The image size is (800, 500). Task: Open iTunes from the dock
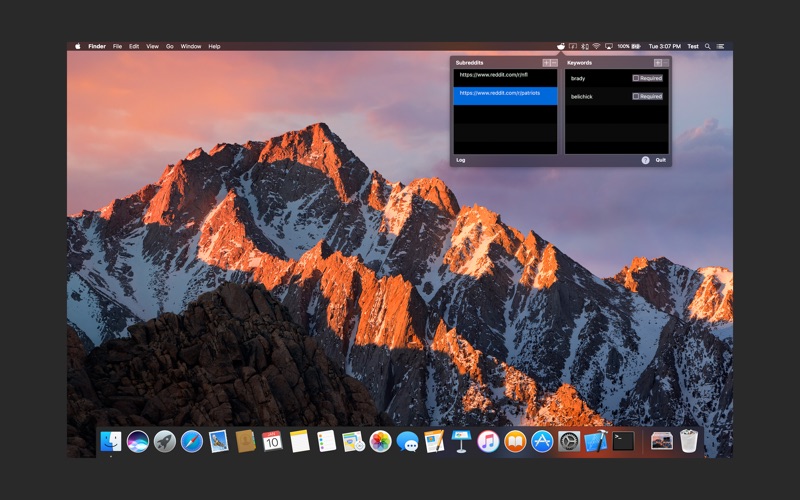(488, 441)
